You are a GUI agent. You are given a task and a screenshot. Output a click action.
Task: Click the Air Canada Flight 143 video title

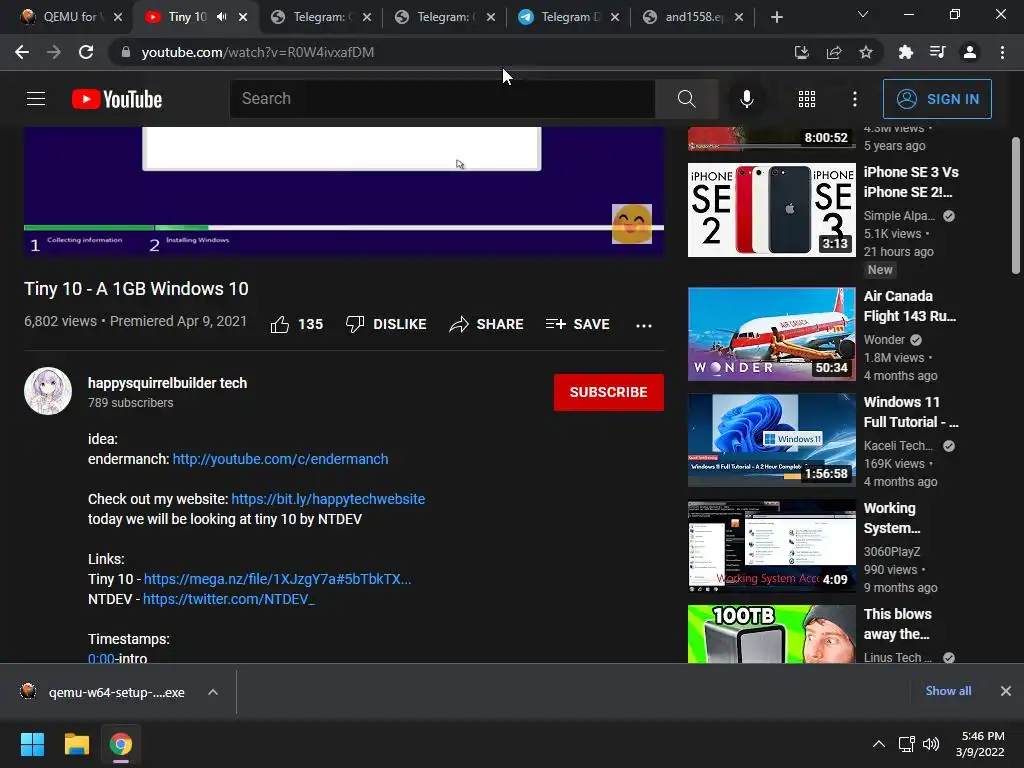pos(910,306)
